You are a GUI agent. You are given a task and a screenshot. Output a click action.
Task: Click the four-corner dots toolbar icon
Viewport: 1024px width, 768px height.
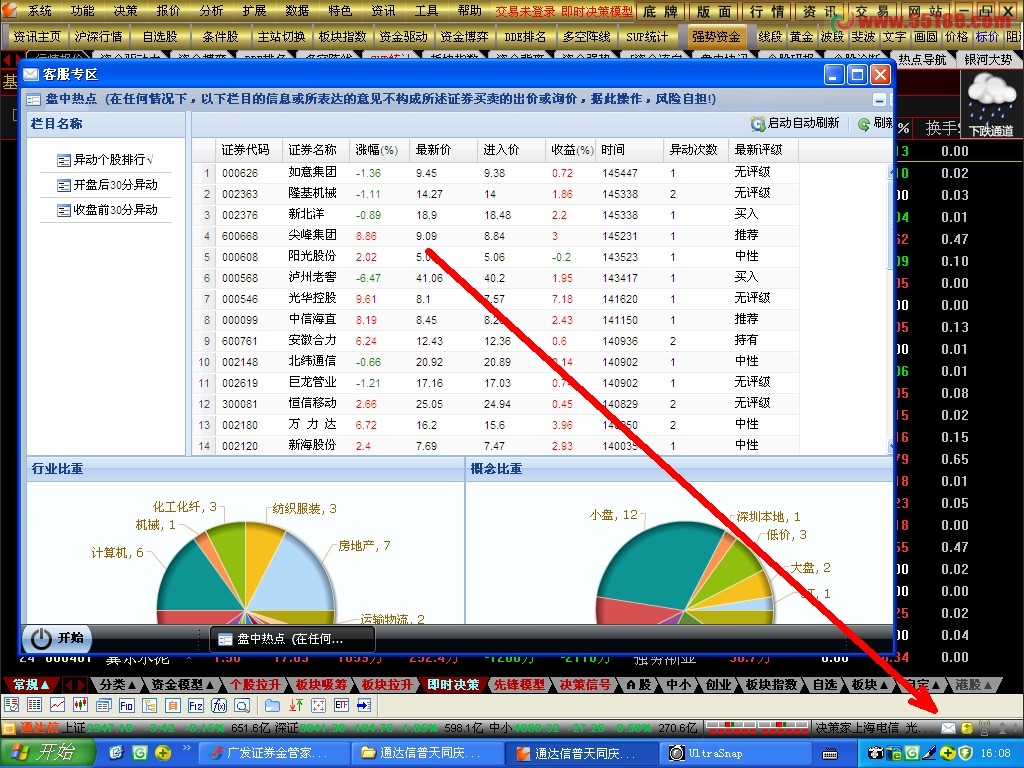pos(318,705)
